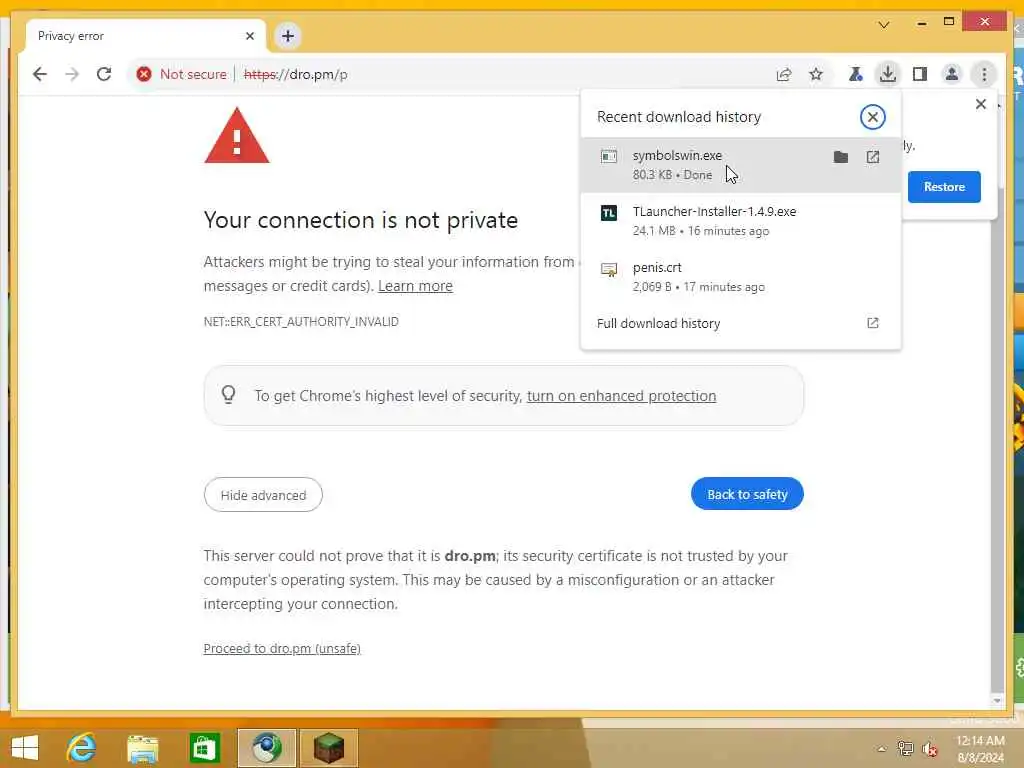The height and width of the screenshot is (768, 1024).
Task: Open symbolswin.exe with the open icon
Action: pos(872,157)
